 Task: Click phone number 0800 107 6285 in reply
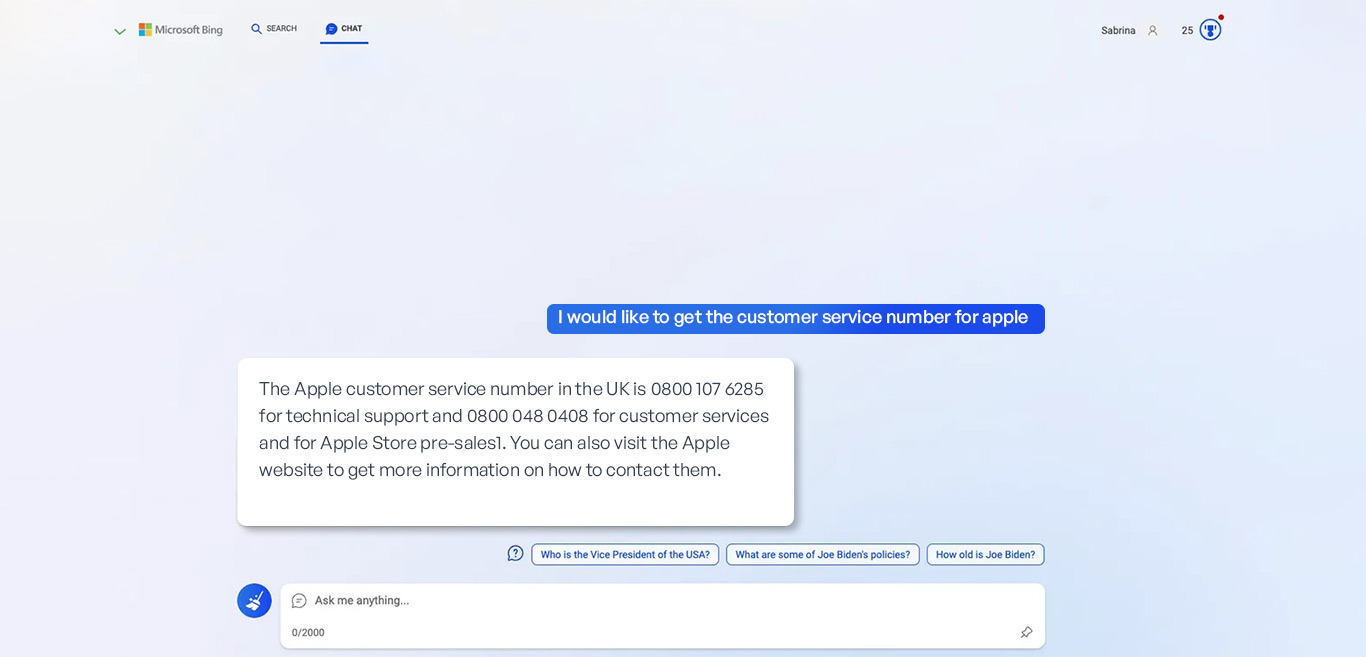click(706, 389)
